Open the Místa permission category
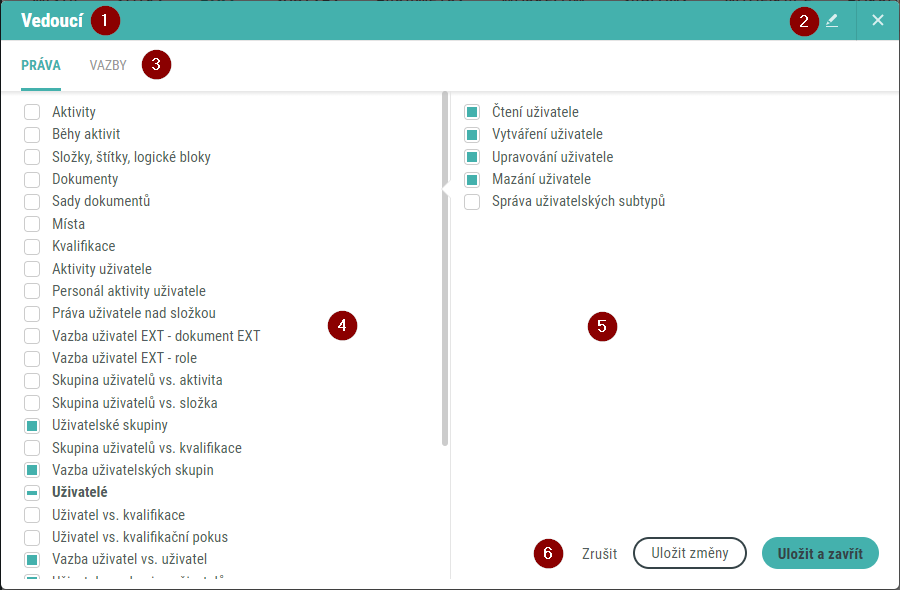Viewport: 900px width, 590px height. [69, 224]
